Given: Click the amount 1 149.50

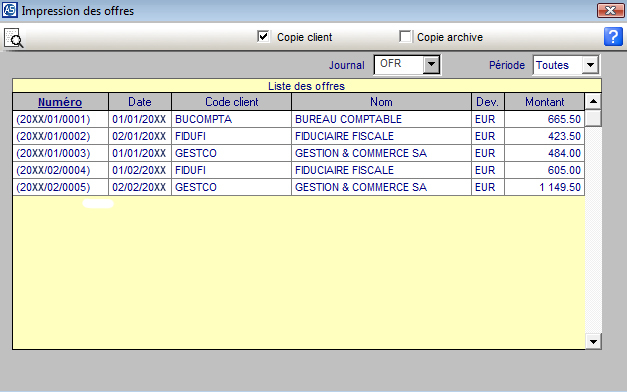Looking at the screenshot, I should tap(560, 187).
